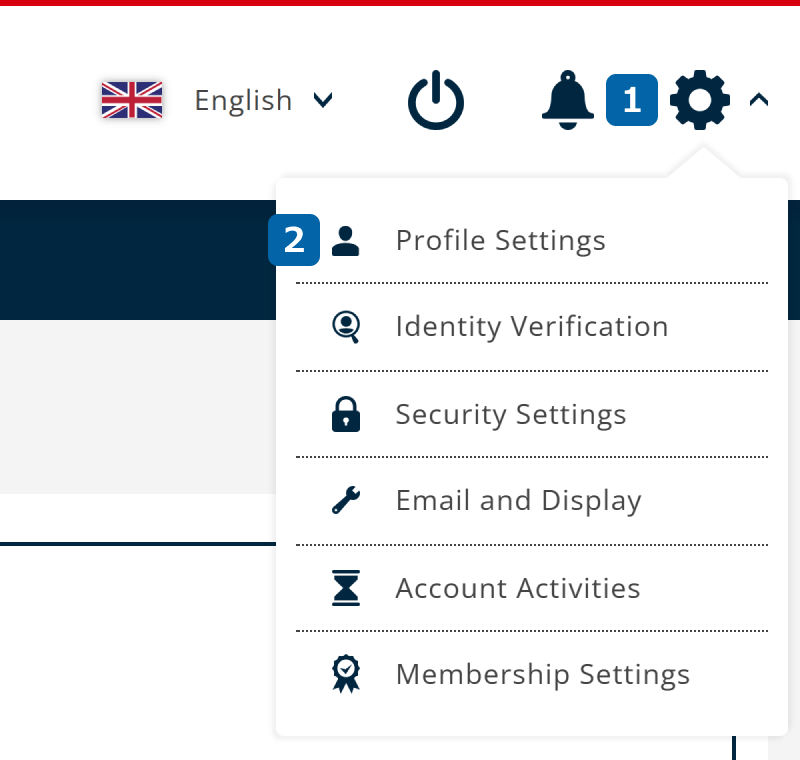Click the gear settings icon
This screenshot has height=760, width=800.
tap(700, 100)
